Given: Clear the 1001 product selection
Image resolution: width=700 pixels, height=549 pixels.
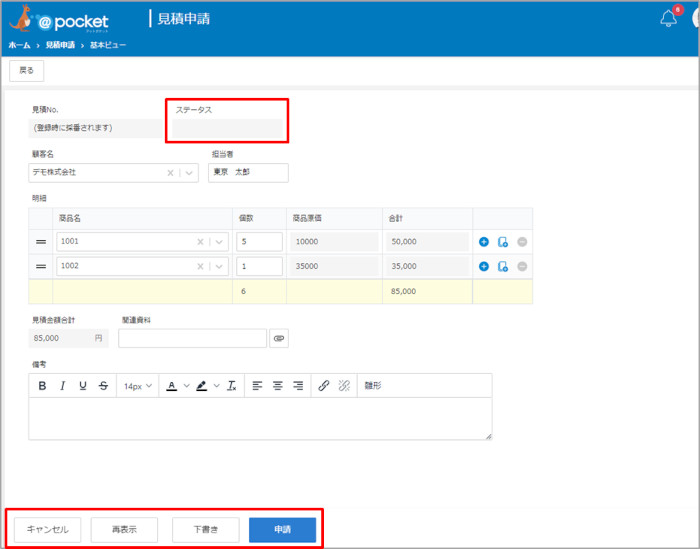Looking at the screenshot, I should (x=200, y=241).
